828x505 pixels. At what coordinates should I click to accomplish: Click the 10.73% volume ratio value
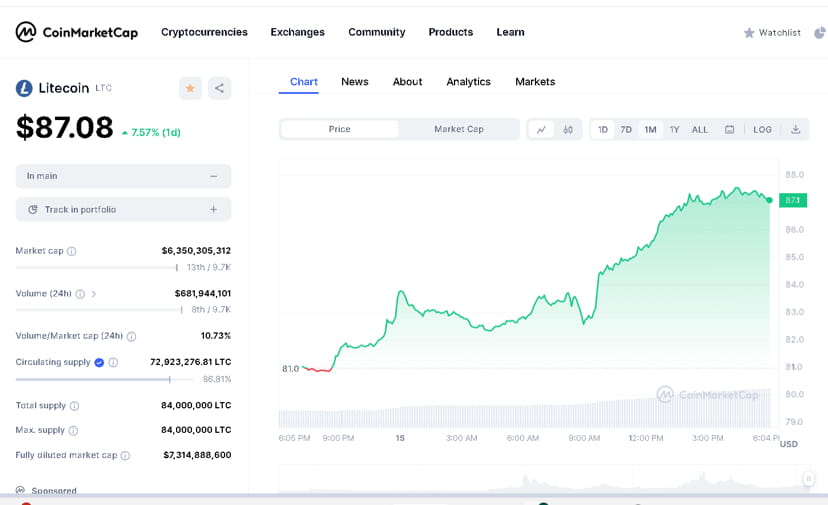coord(215,335)
